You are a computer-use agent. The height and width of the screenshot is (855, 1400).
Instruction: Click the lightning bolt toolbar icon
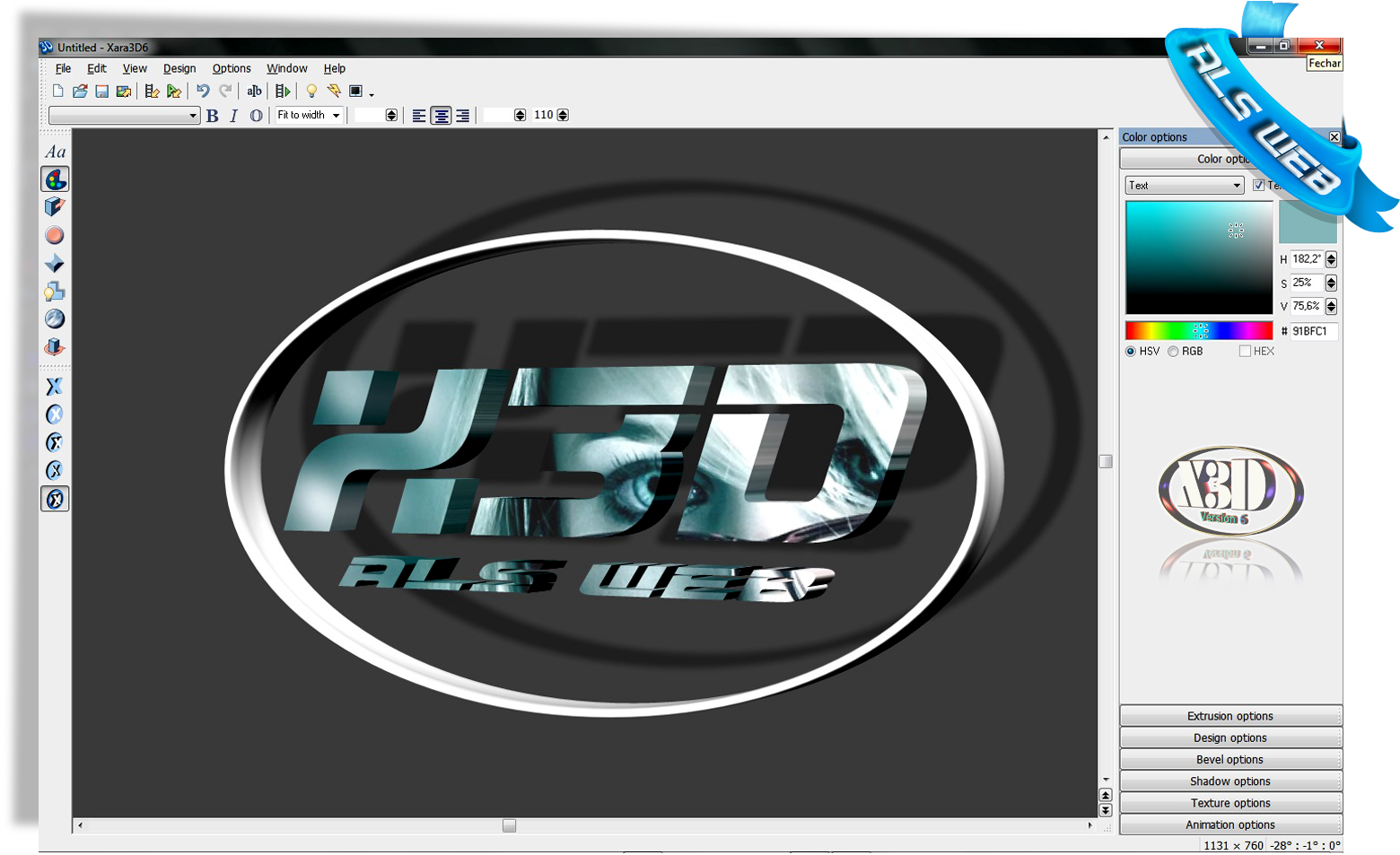click(x=334, y=91)
